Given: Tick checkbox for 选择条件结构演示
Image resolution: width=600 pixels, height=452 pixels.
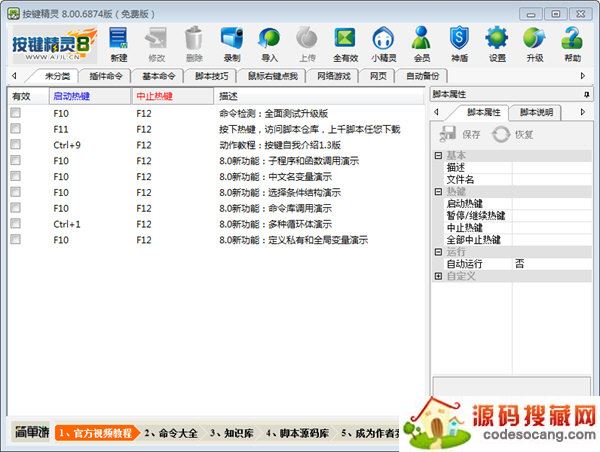Looking at the screenshot, I should point(16,192).
